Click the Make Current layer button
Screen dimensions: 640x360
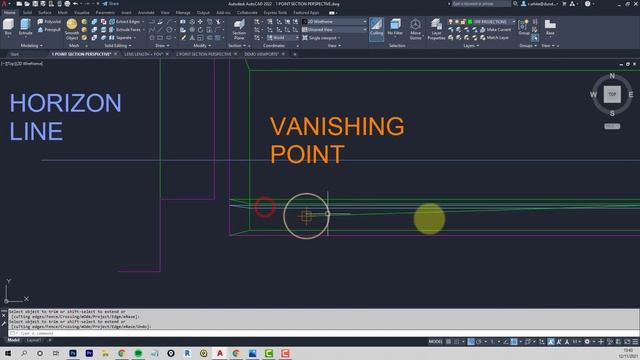(x=496, y=30)
